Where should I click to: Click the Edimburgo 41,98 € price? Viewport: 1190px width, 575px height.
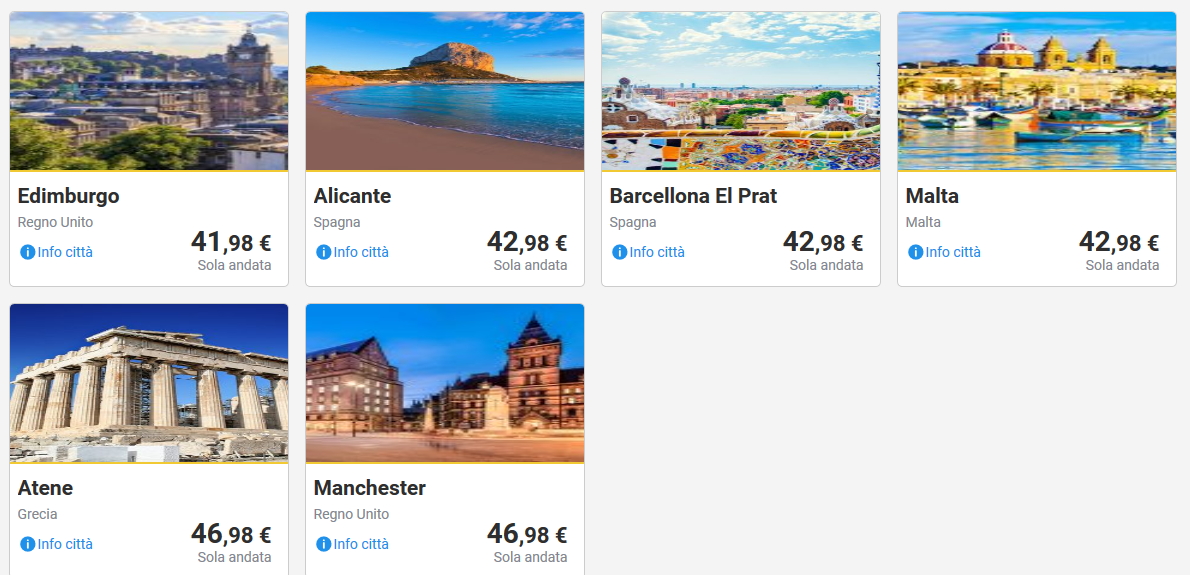231,242
